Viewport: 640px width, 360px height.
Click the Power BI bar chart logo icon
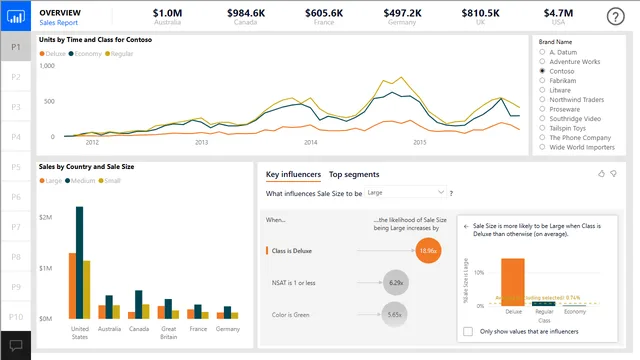(16, 16)
